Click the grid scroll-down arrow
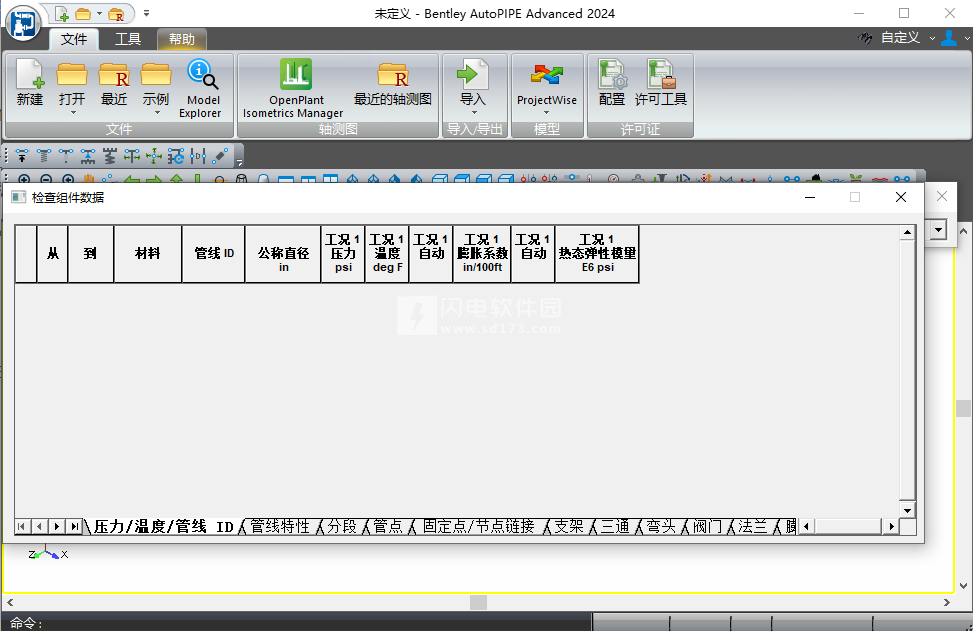The width and height of the screenshot is (973, 631). tap(907, 510)
